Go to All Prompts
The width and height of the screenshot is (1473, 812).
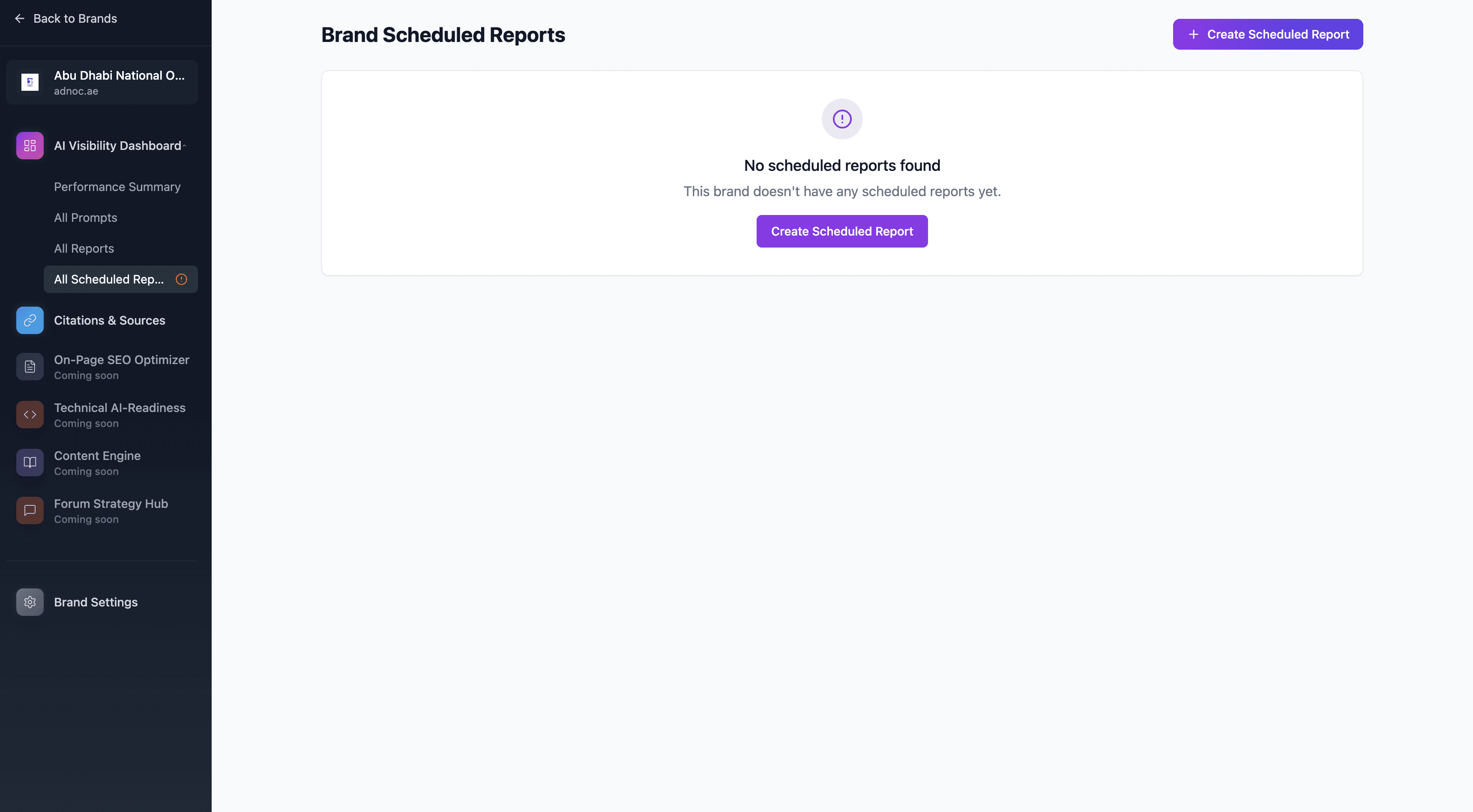[85, 218]
